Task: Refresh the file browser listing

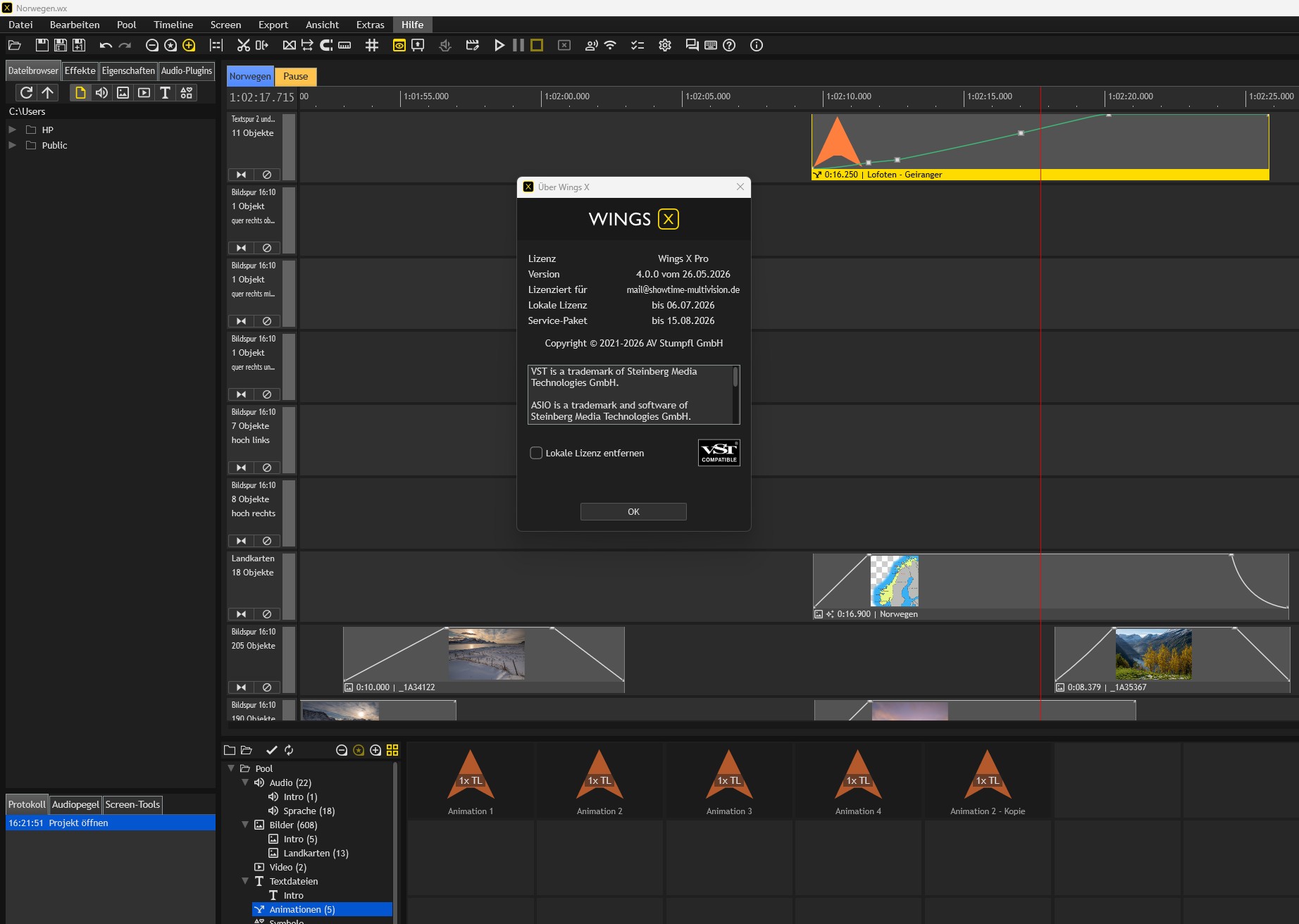Action: 26,92
